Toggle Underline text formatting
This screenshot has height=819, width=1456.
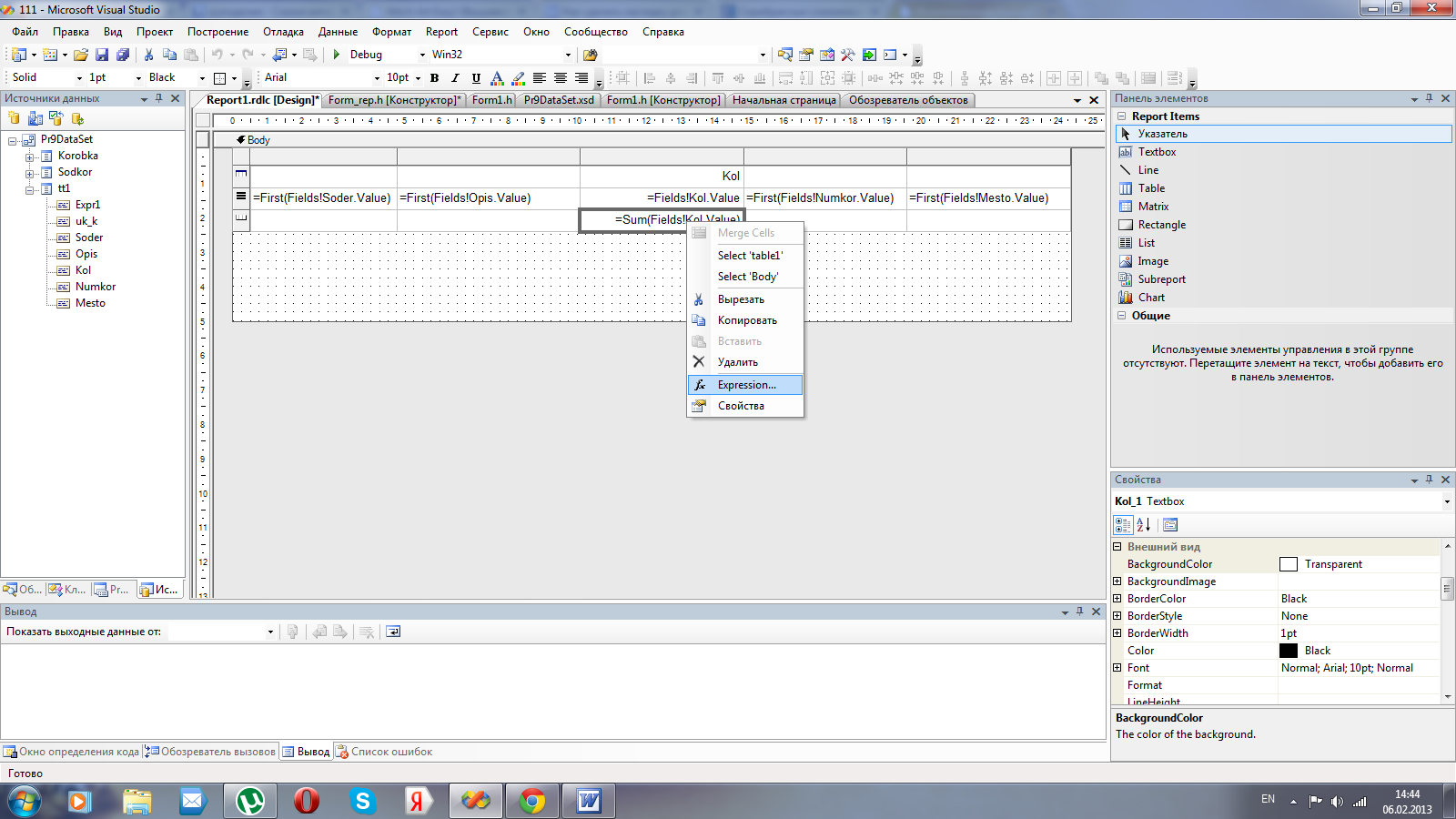(476, 78)
